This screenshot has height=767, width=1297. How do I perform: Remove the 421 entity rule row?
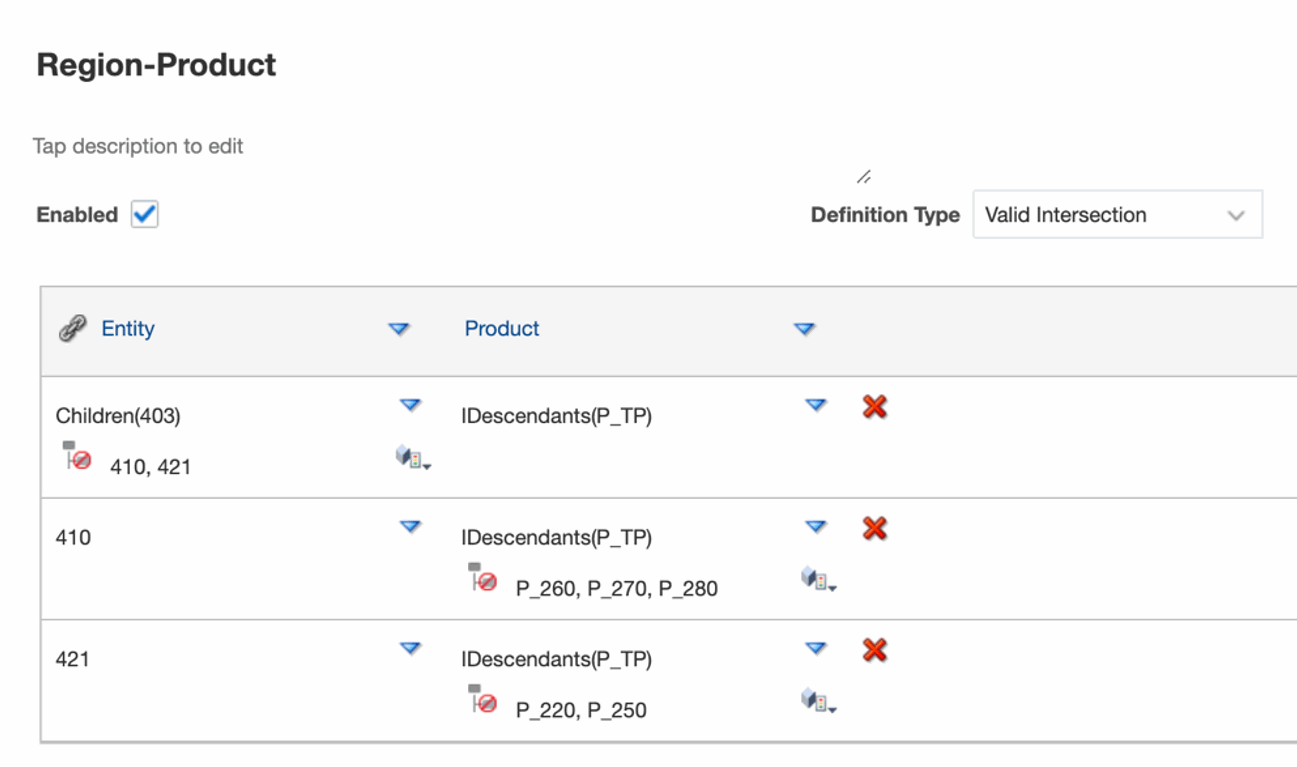(x=875, y=650)
